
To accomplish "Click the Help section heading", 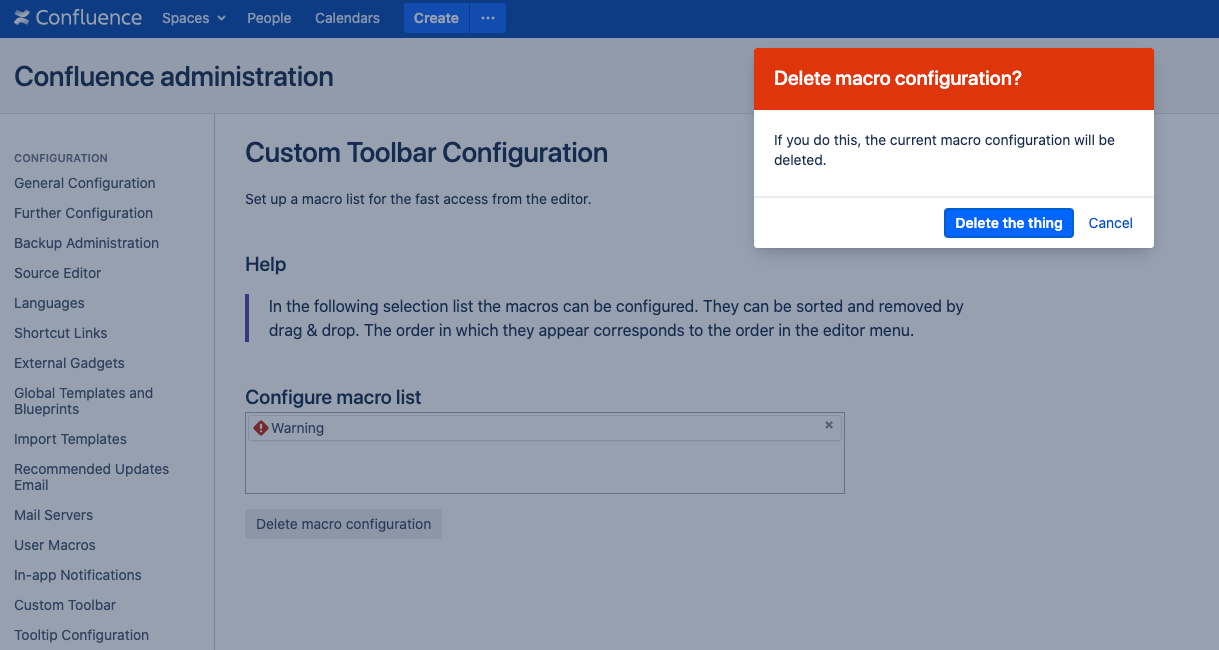I will point(265,264).
